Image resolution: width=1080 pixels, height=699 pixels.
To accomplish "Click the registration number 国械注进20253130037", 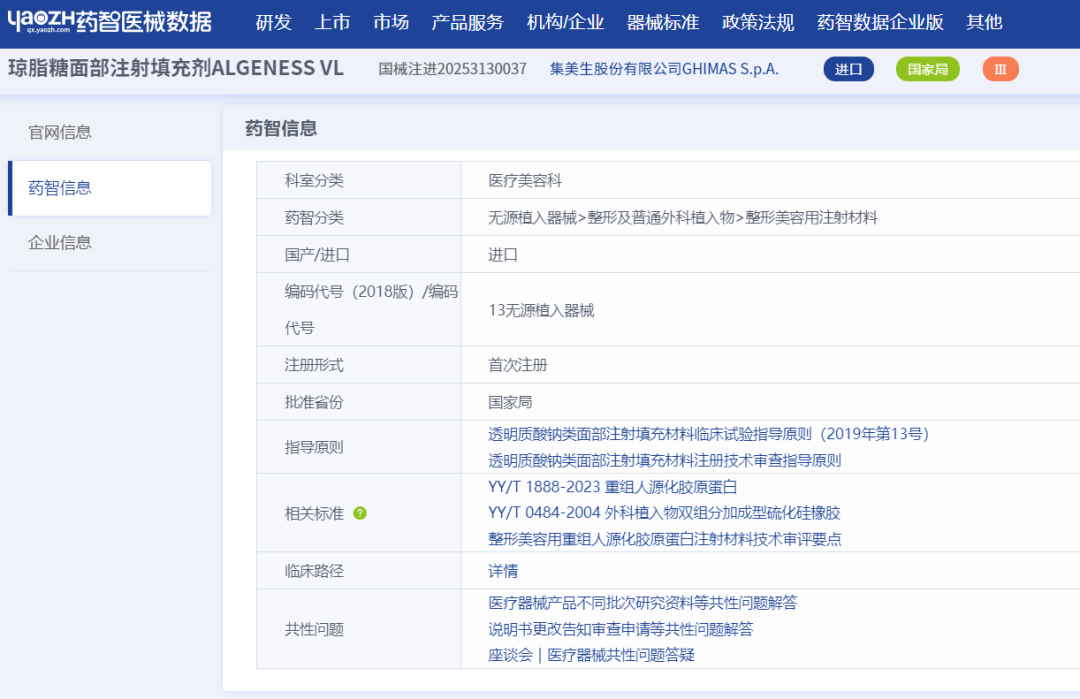I will 453,69.
